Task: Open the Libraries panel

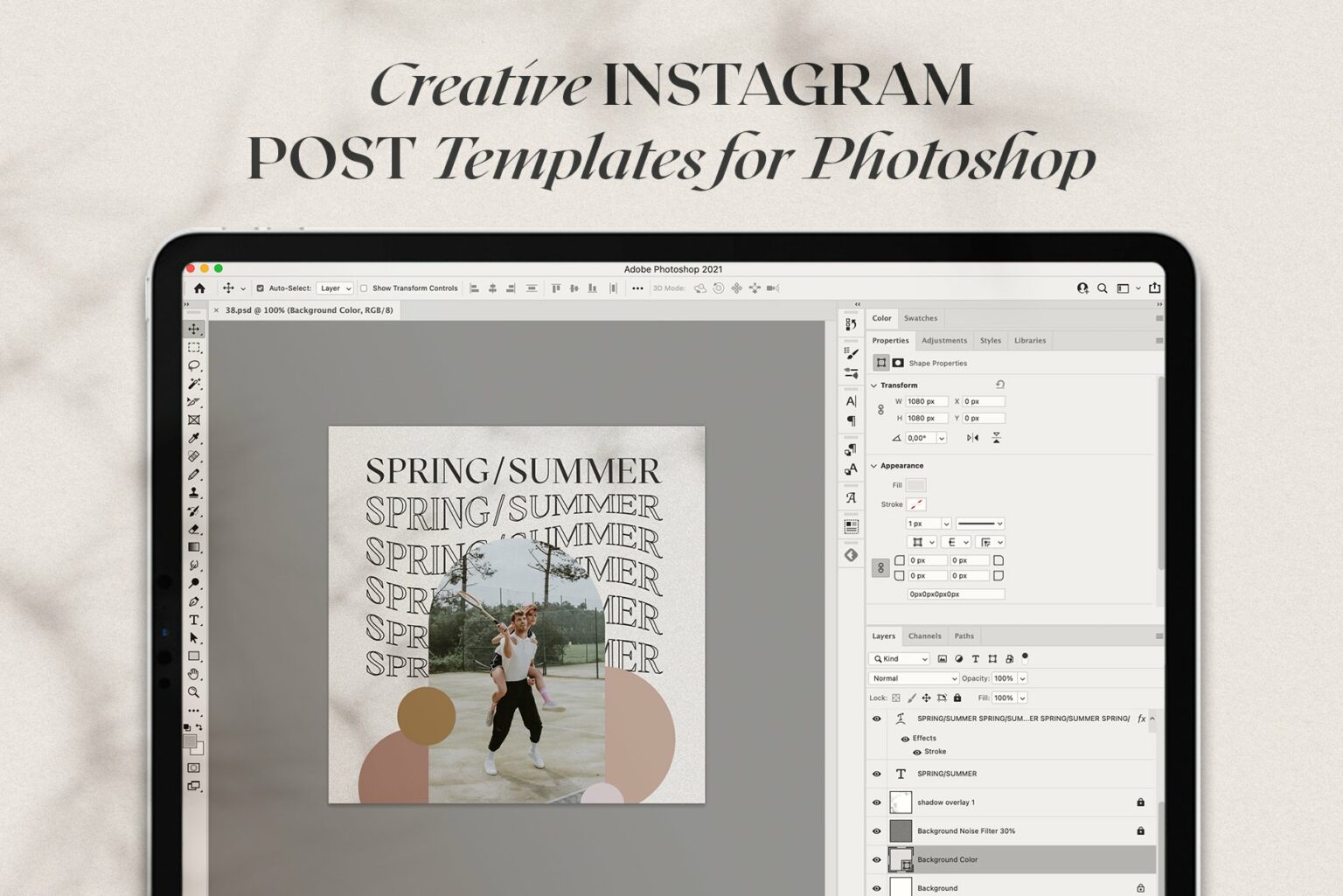Action: point(1029,340)
